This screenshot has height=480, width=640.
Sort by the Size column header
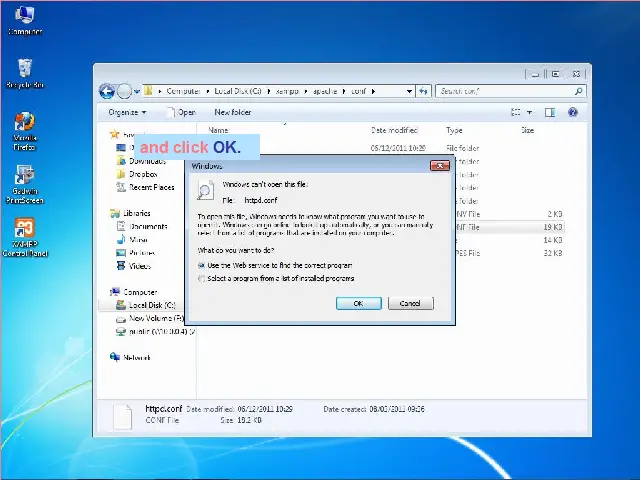pyautogui.click(x=527, y=130)
